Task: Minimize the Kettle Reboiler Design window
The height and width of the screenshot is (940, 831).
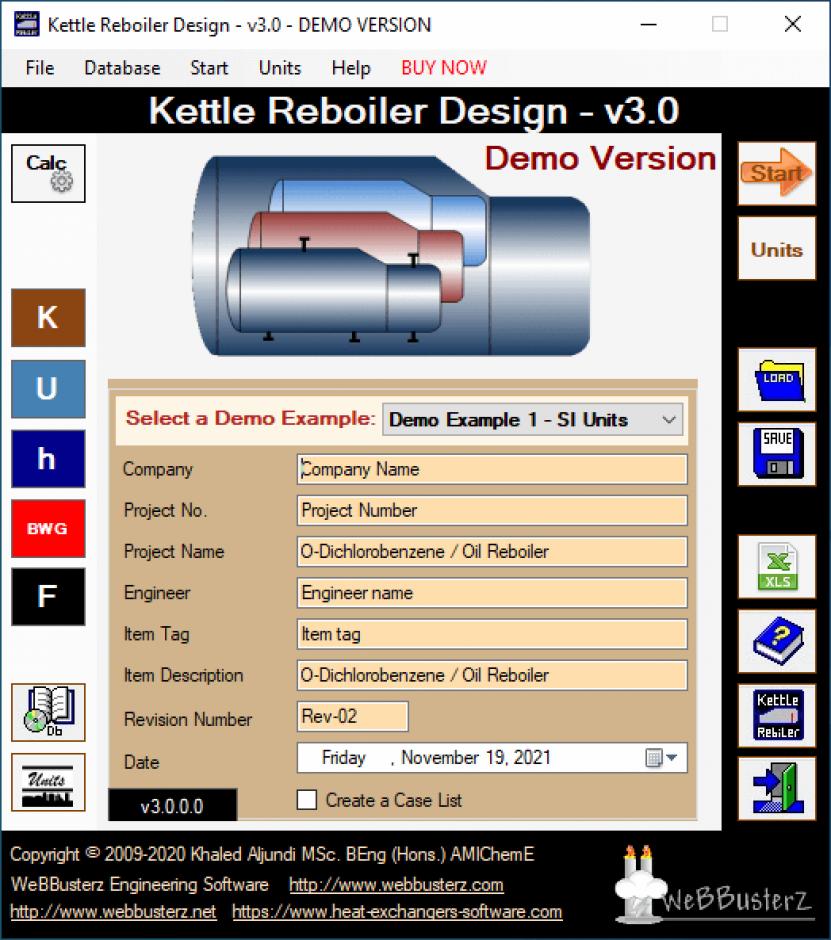Action: tap(648, 25)
